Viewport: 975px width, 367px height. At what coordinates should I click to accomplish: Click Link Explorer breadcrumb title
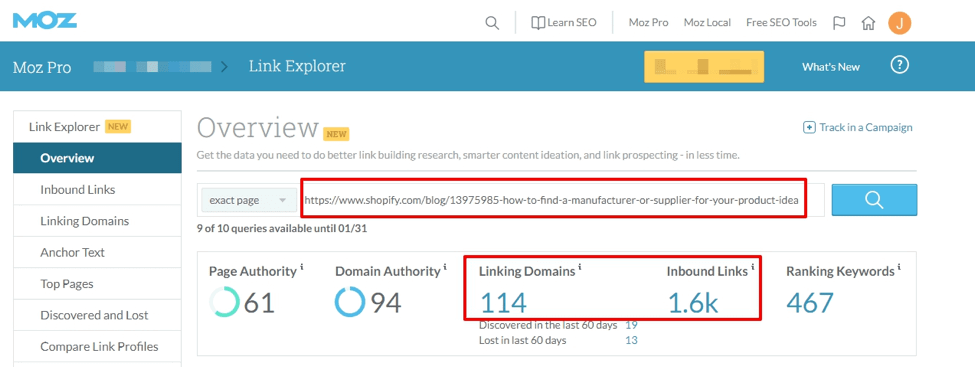(x=297, y=66)
